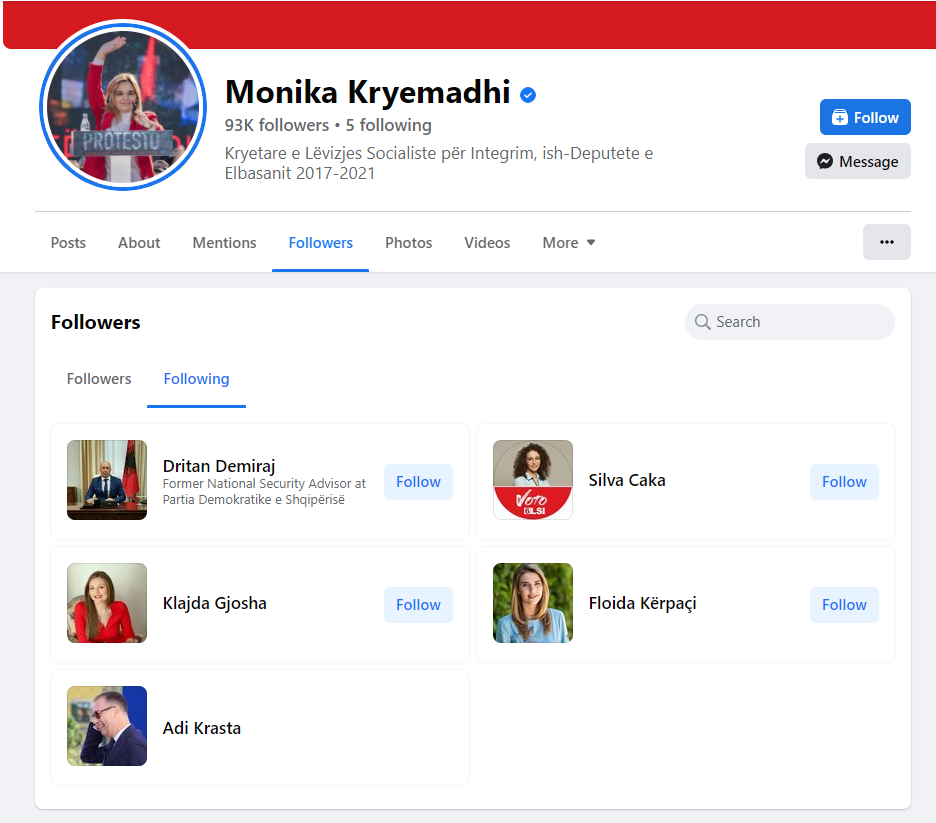Go to the Videos tab

click(x=487, y=242)
